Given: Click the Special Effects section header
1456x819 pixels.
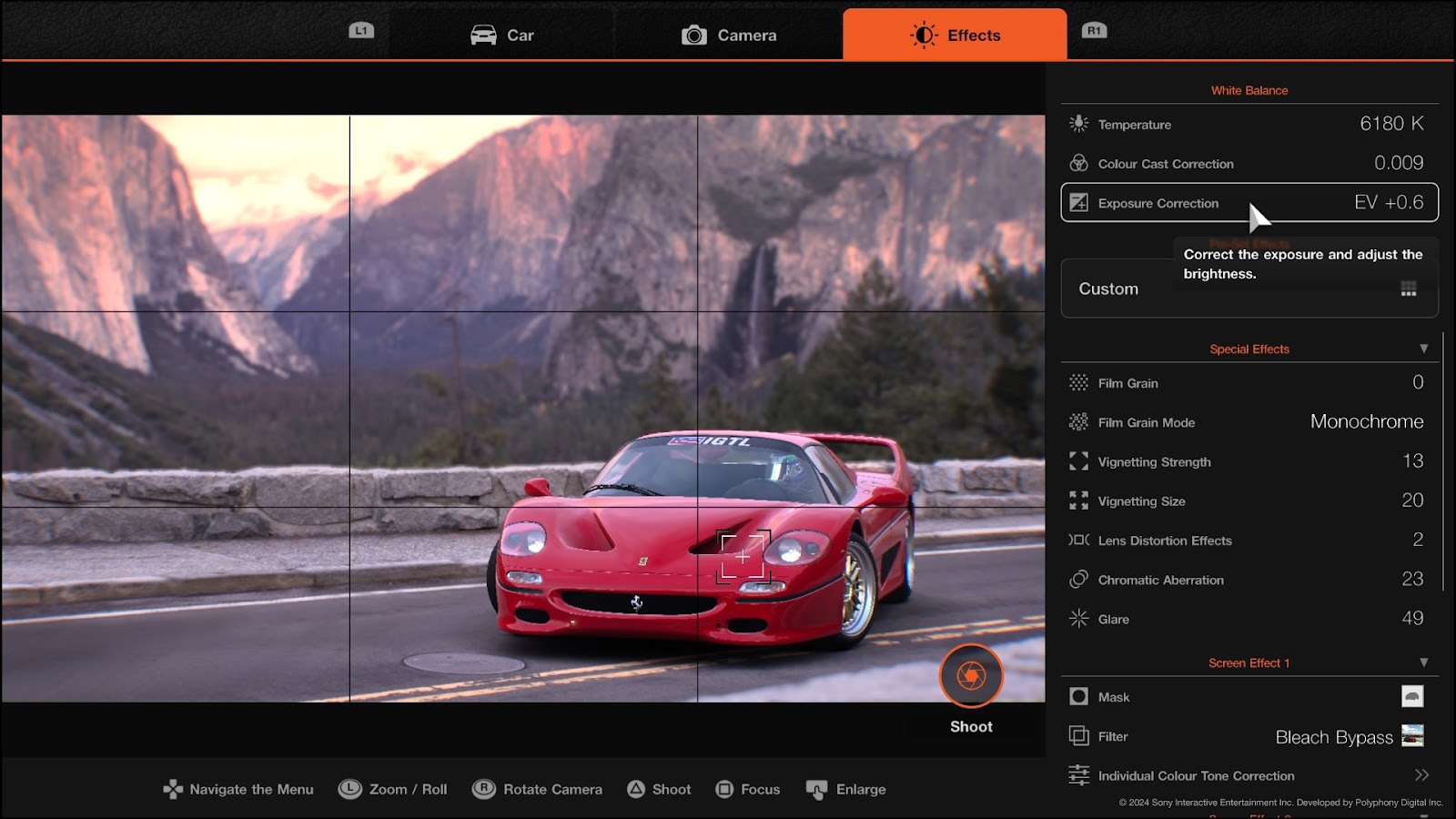Looking at the screenshot, I should point(1249,349).
